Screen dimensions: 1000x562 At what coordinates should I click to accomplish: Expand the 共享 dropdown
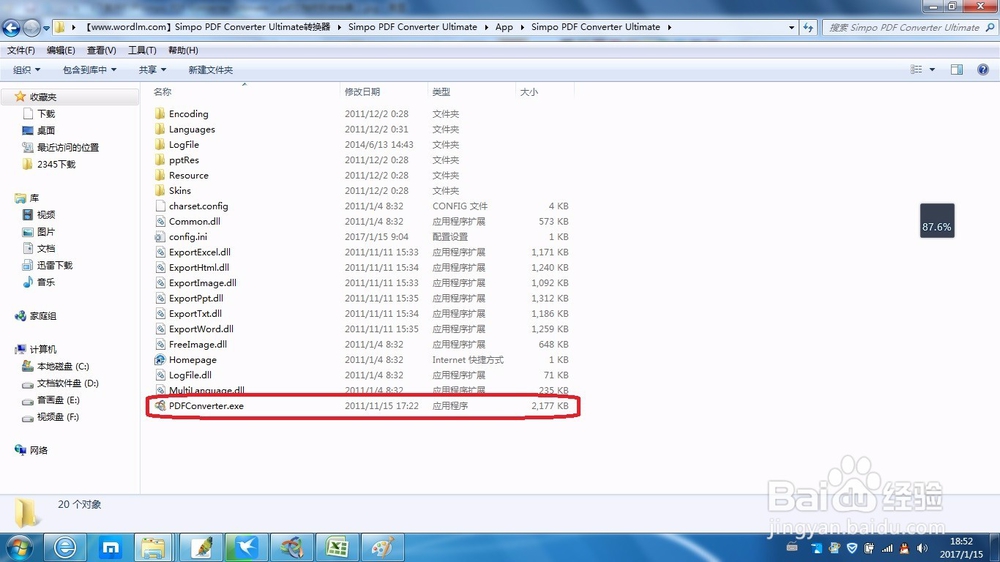point(152,70)
